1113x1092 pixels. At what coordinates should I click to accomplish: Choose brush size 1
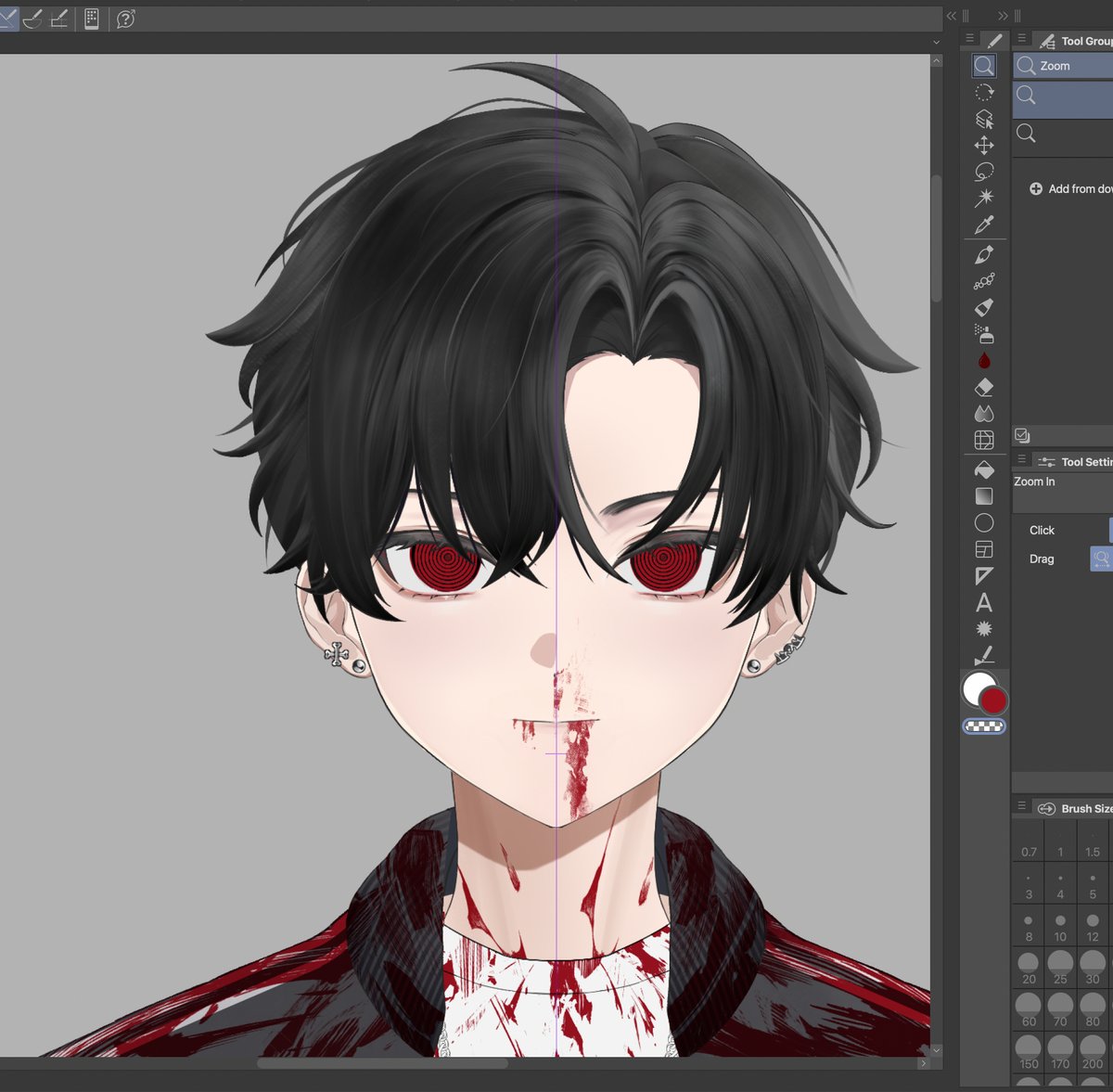click(1060, 842)
